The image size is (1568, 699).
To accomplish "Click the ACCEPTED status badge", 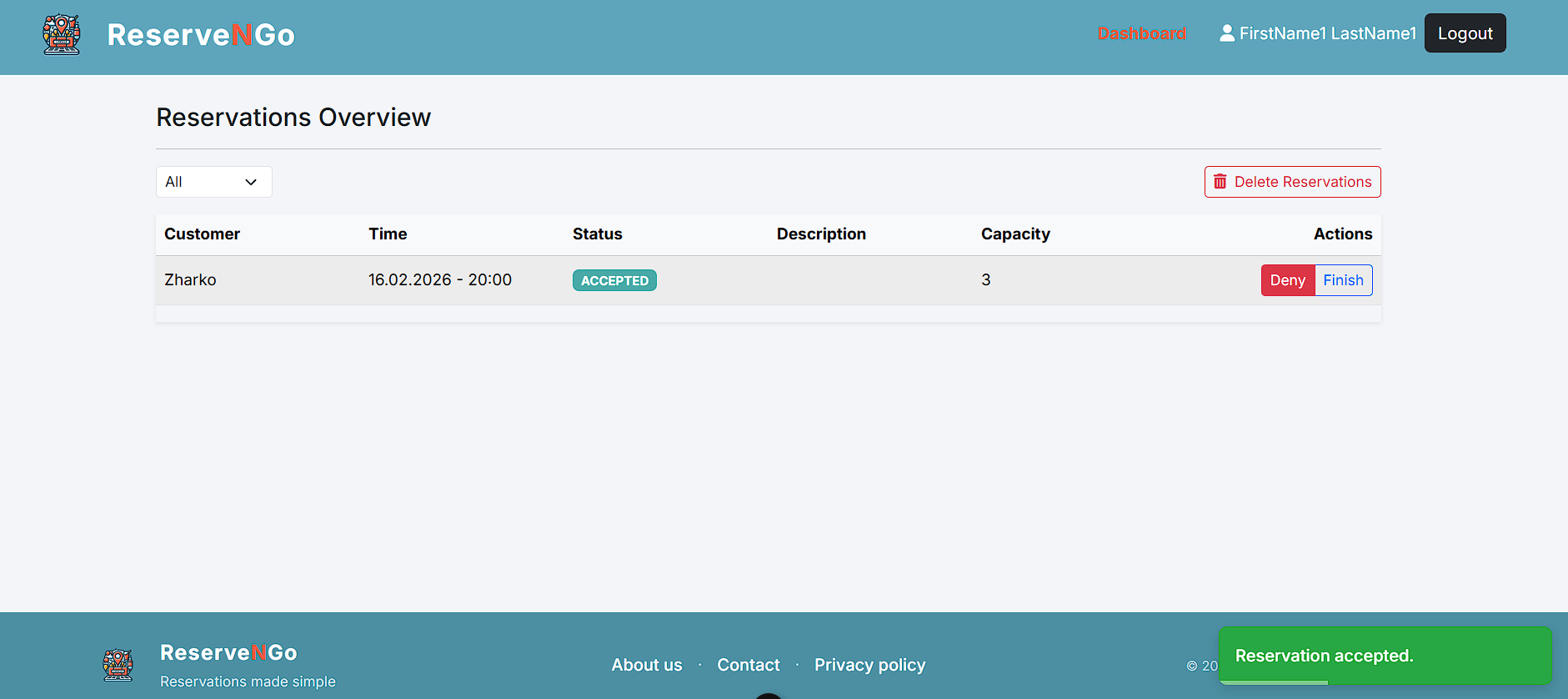I will click(x=614, y=280).
